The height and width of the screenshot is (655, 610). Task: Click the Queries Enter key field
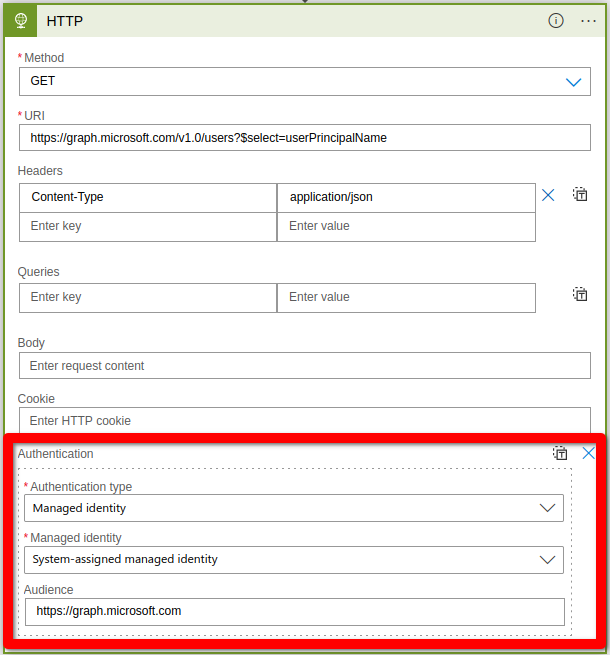click(148, 298)
